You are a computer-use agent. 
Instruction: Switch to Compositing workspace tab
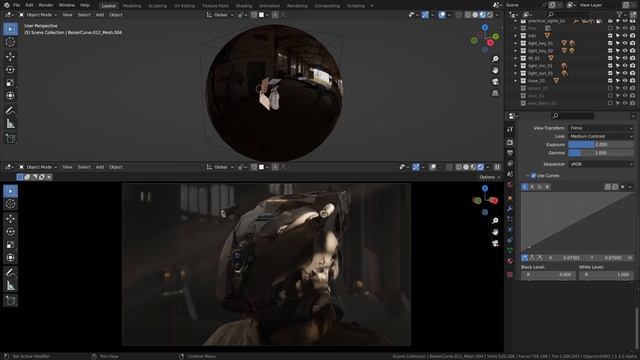(327, 6)
